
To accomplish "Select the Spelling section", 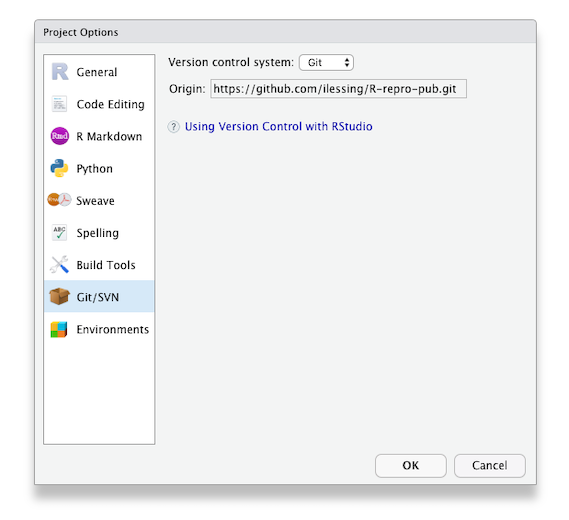I will coord(99,232).
